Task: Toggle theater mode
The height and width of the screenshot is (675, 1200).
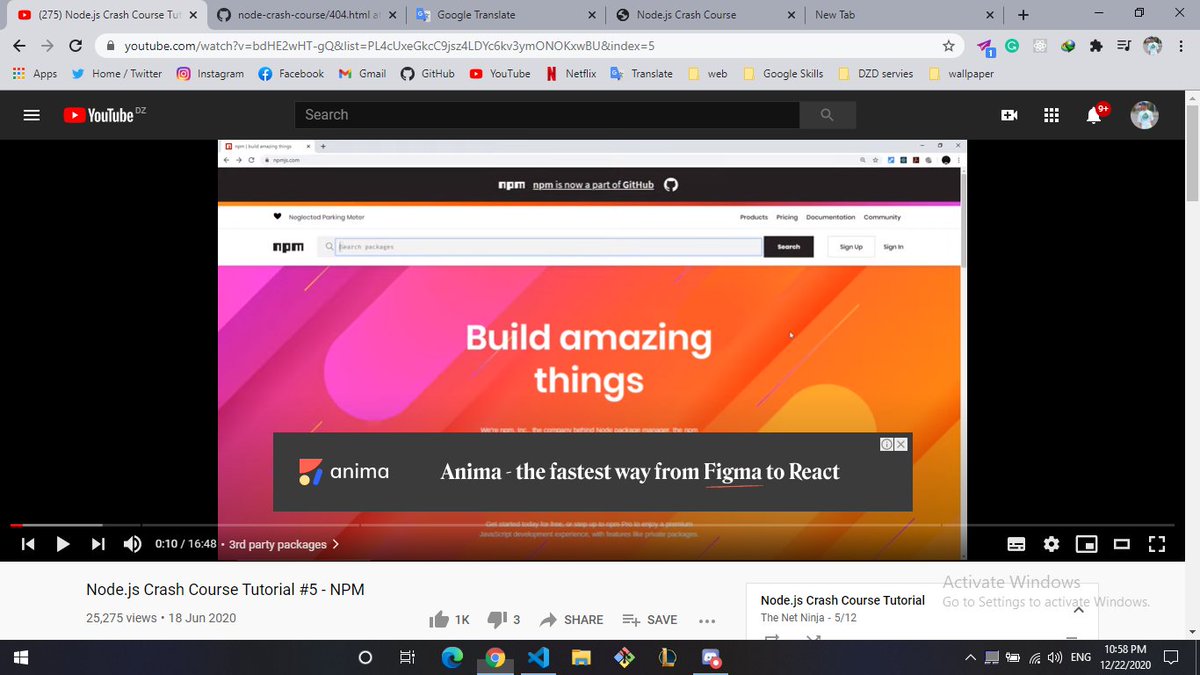Action: pyautogui.click(x=1122, y=544)
